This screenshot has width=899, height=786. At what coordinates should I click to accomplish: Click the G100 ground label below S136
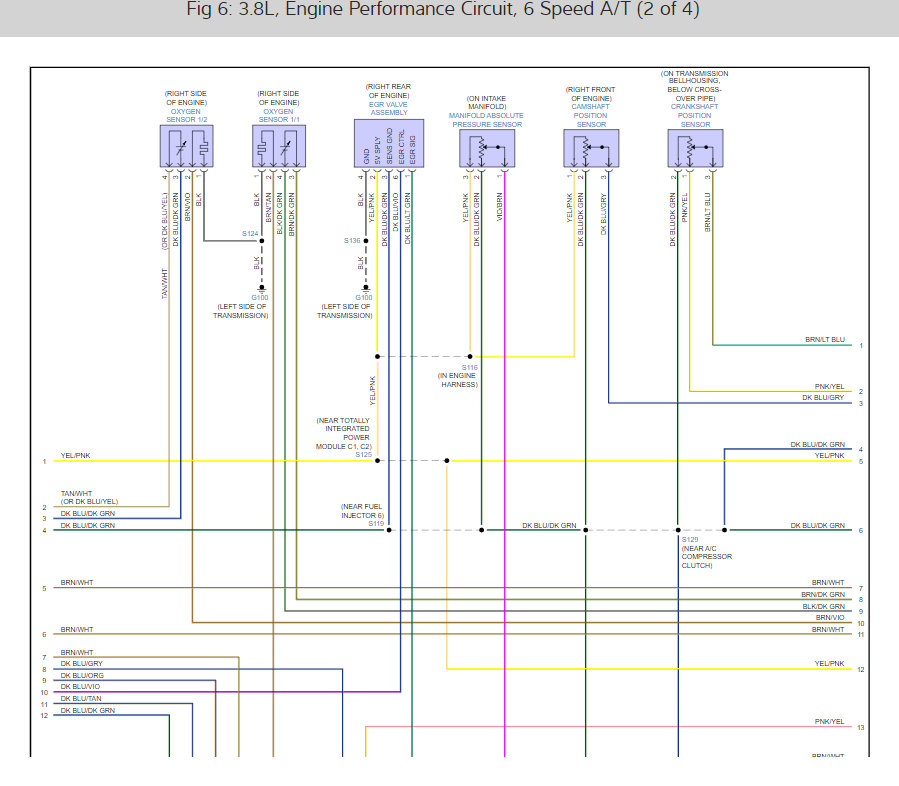[363, 298]
